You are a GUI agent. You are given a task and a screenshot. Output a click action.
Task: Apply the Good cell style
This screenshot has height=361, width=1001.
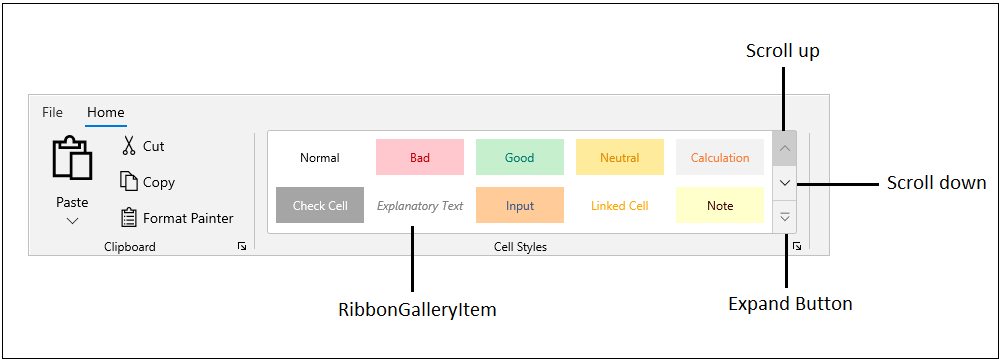[x=520, y=157]
